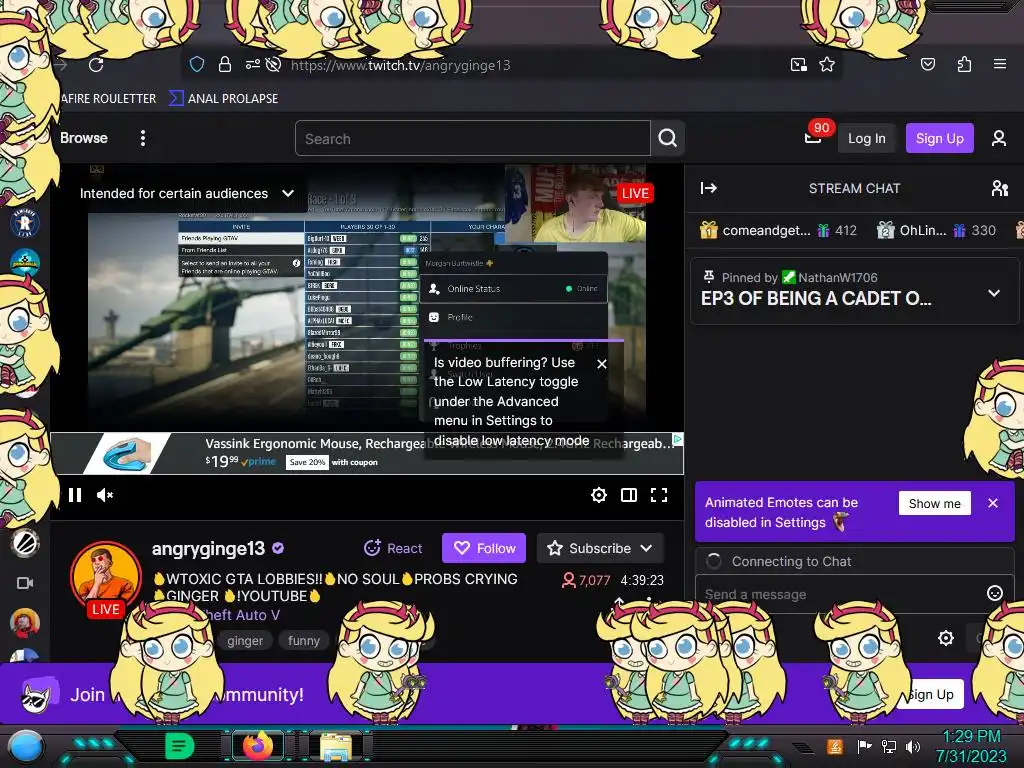Click the verified badge next to angryginge13
Screen dimensions: 1024x768
click(x=278, y=548)
